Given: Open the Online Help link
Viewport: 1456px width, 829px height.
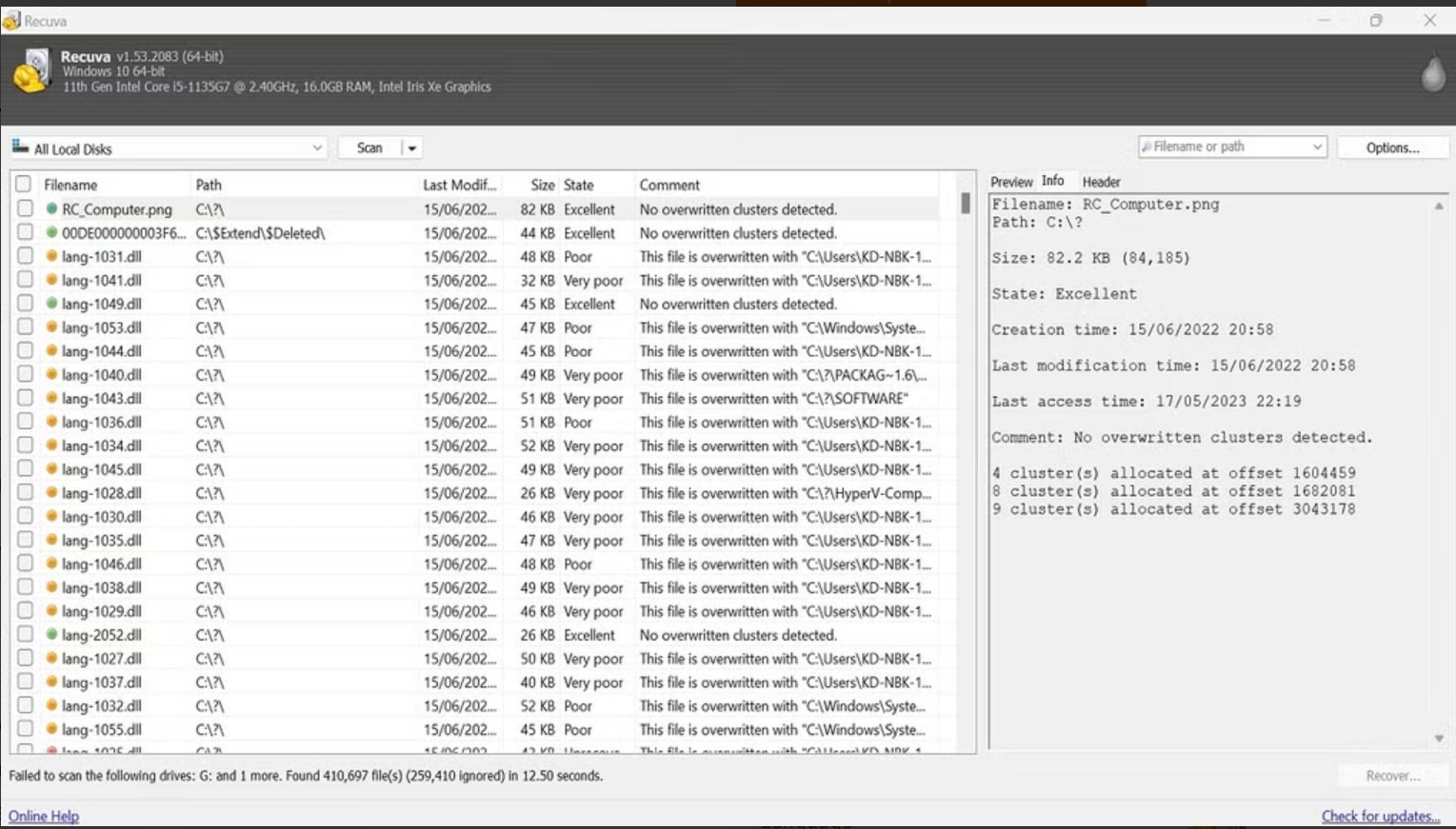Looking at the screenshot, I should (44, 816).
